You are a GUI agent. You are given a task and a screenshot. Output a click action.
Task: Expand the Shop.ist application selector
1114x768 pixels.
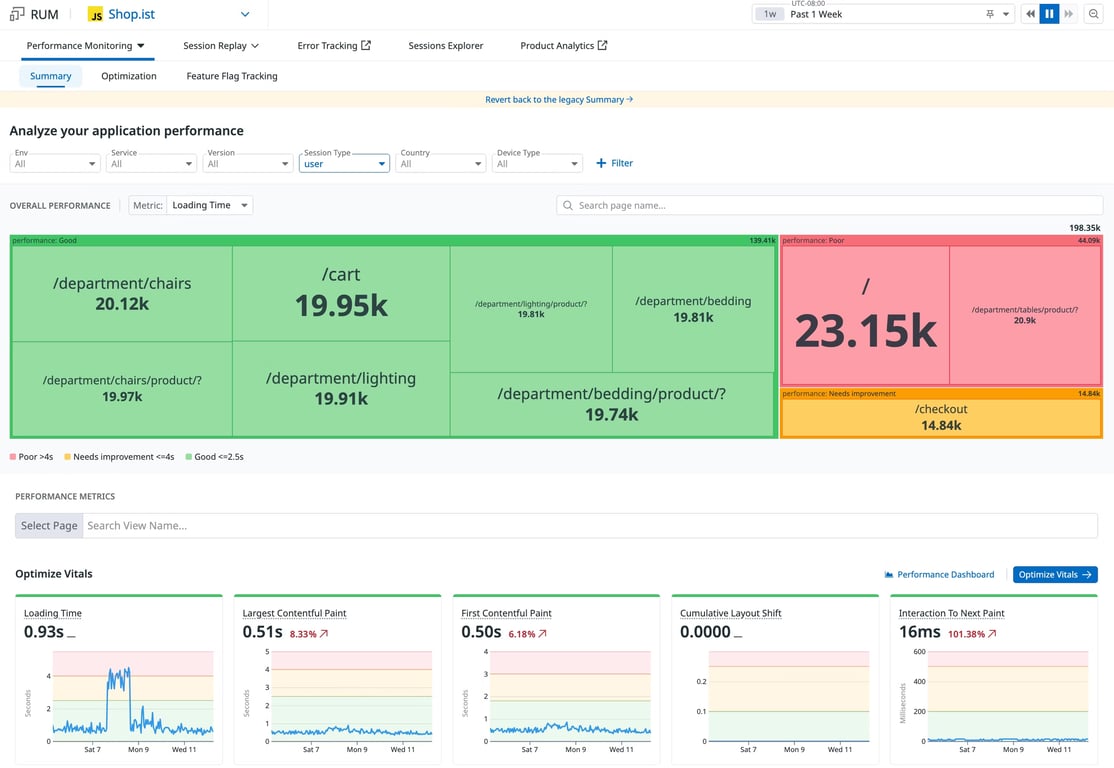coord(245,15)
